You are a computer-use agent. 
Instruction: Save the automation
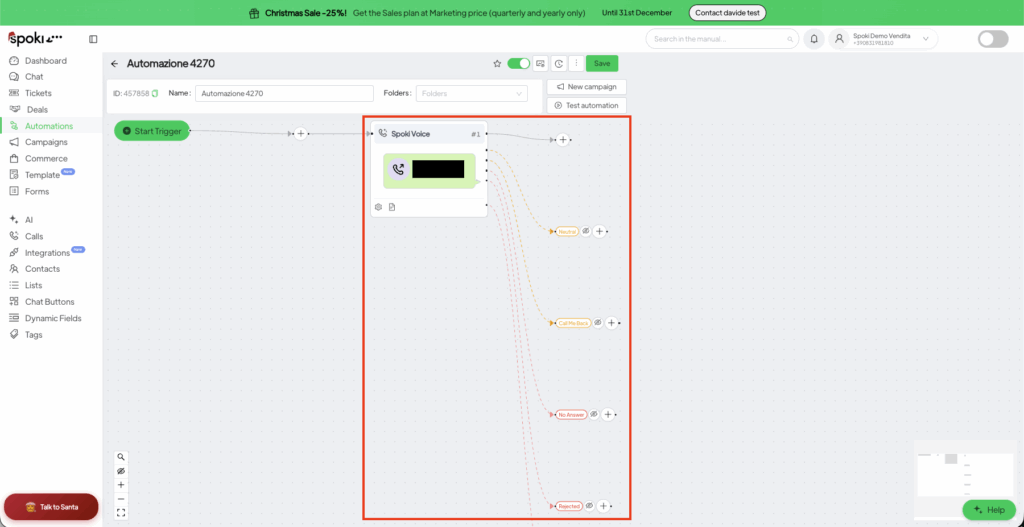[601, 63]
